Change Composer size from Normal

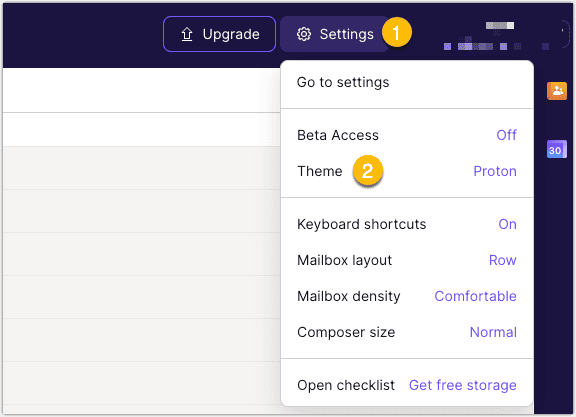[x=493, y=332]
